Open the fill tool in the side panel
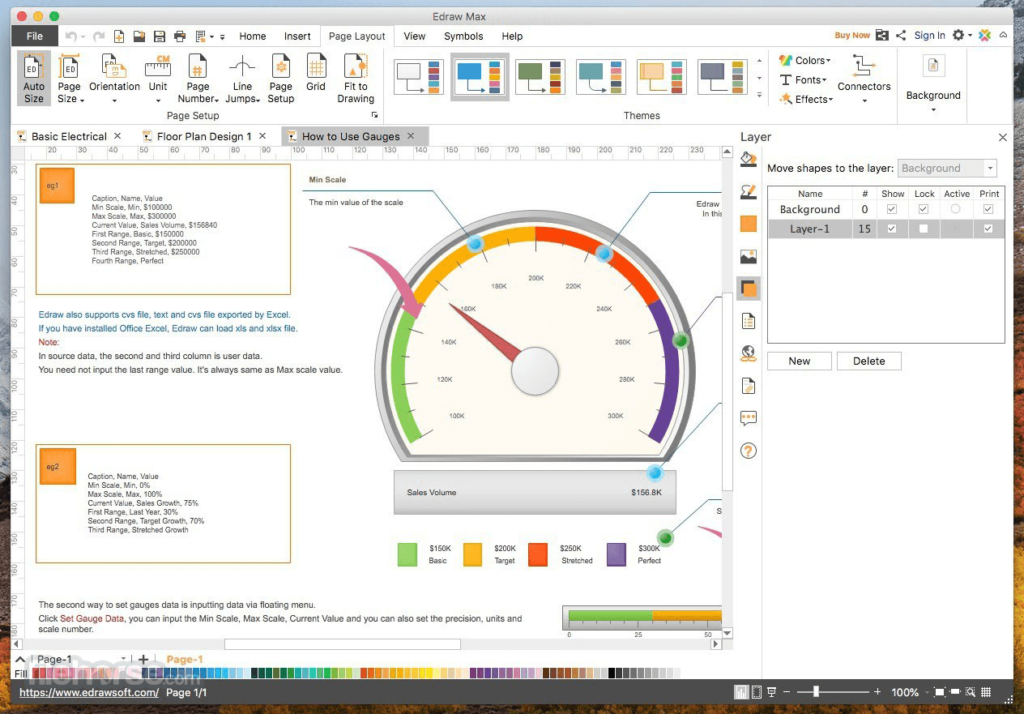This screenshot has height=714, width=1024. point(748,159)
